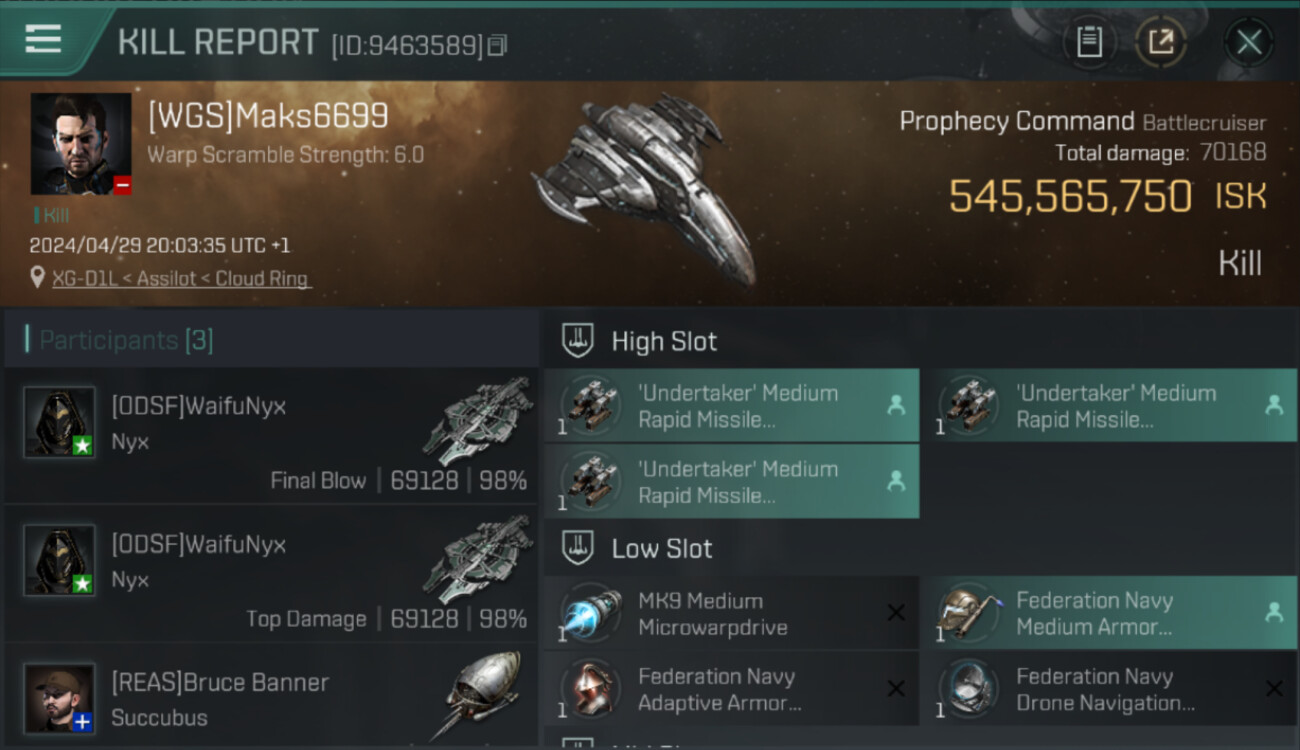
Task: Copy the kill report ID
Action: coord(498,45)
